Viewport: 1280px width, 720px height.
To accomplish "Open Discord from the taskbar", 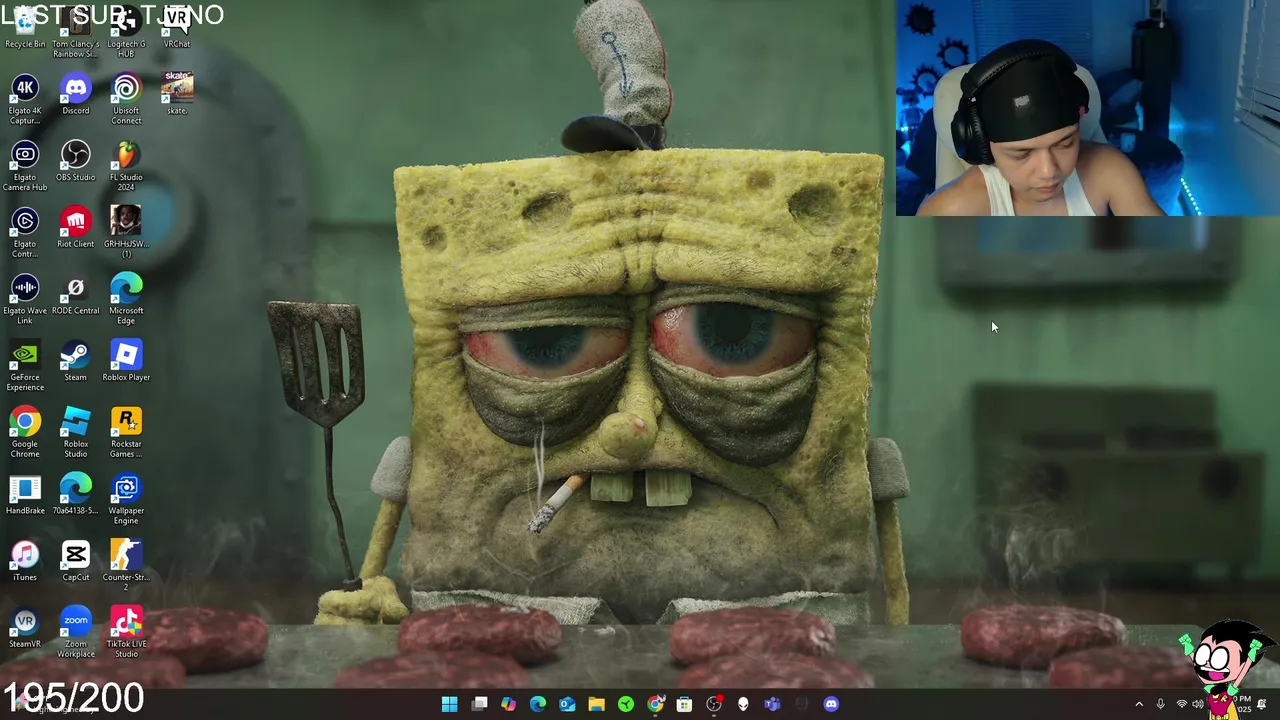I will (831, 704).
